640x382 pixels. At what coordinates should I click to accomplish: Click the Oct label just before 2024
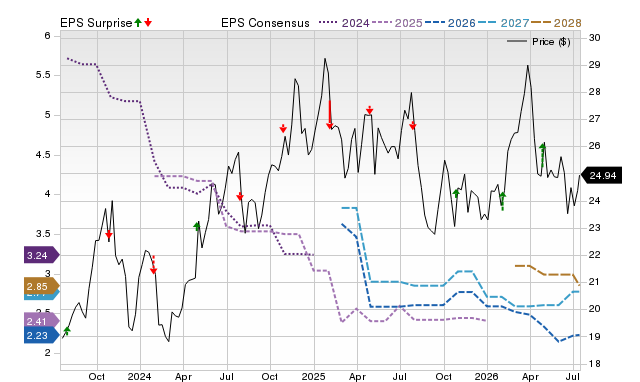point(97,376)
